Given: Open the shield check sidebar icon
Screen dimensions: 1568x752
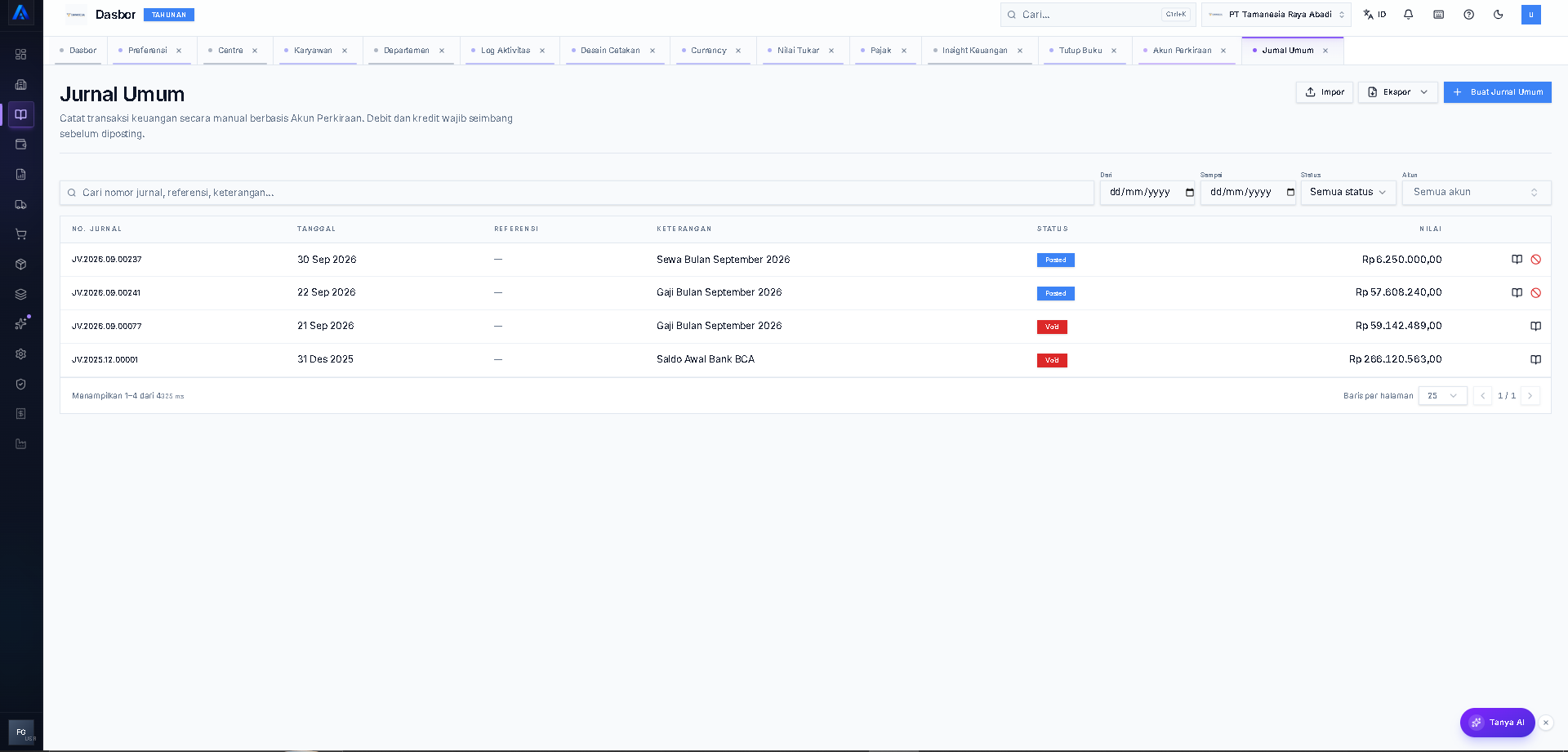Looking at the screenshot, I should pyautogui.click(x=21, y=385).
